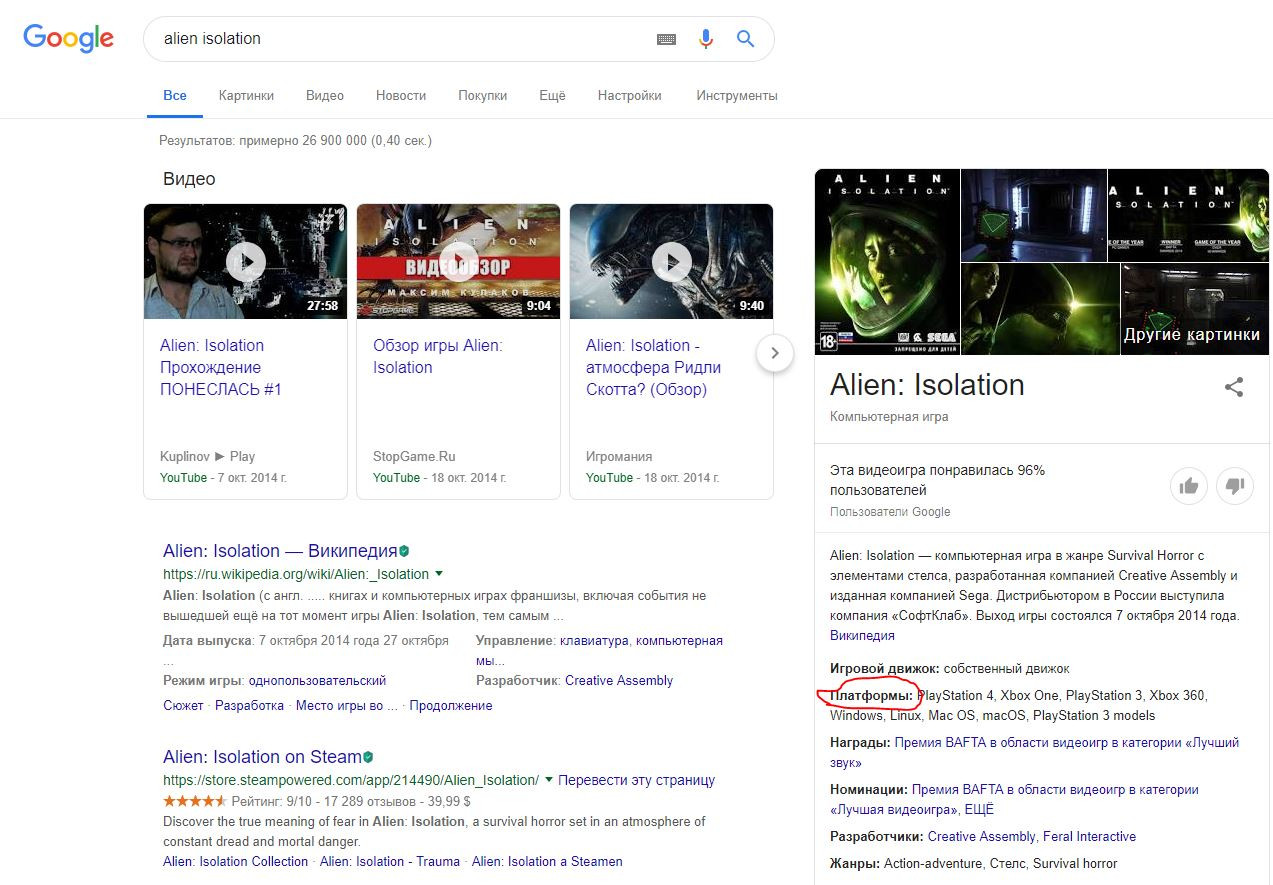Open 'Alien: Isolation Прохождение ПОНЕСЛАСЬ #1' video link
This screenshot has height=885, width=1273.
(x=221, y=367)
